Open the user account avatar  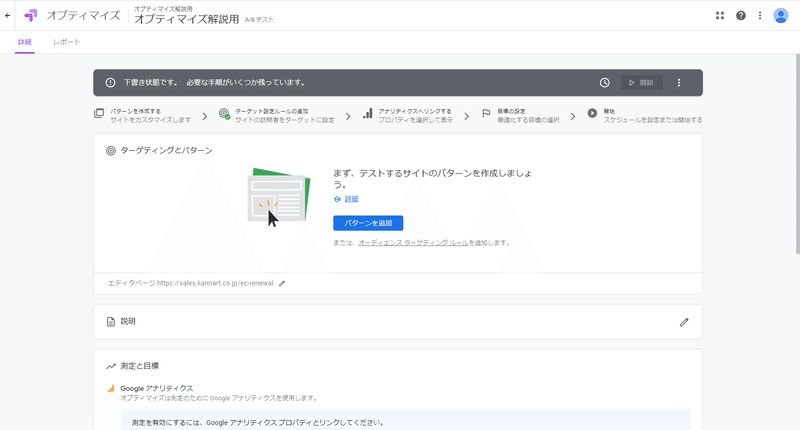[x=781, y=16]
